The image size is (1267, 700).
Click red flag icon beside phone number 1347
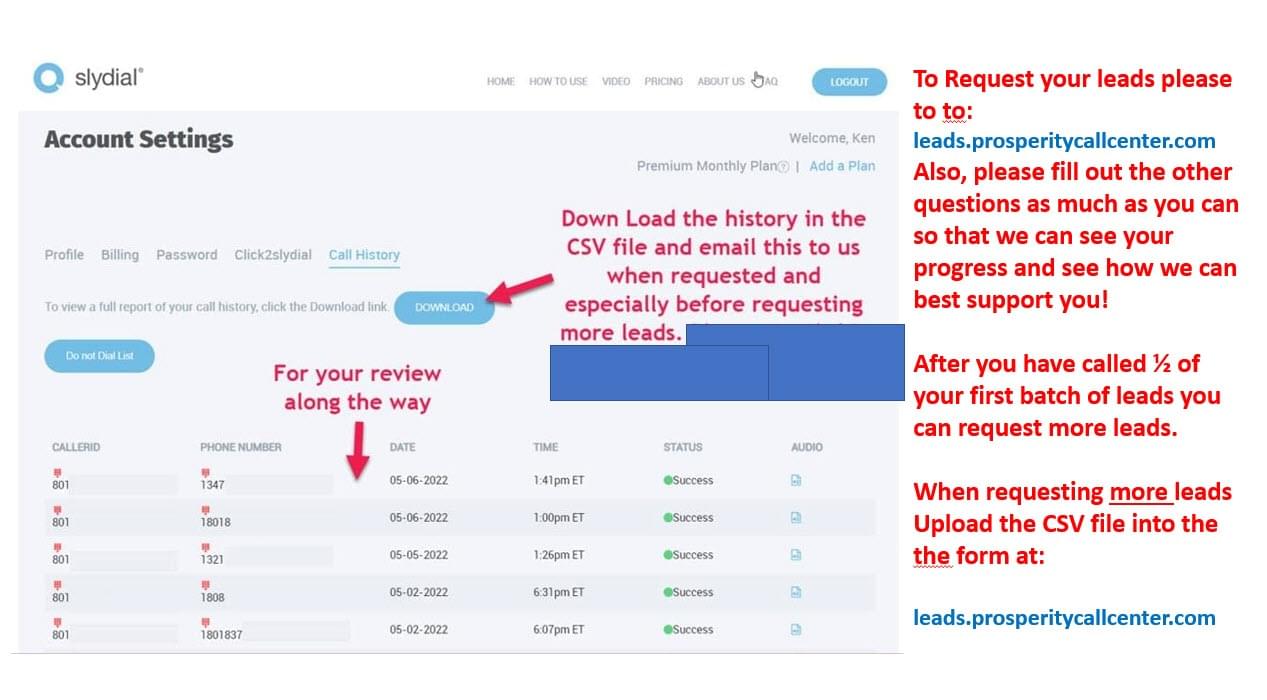click(x=205, y=473)
